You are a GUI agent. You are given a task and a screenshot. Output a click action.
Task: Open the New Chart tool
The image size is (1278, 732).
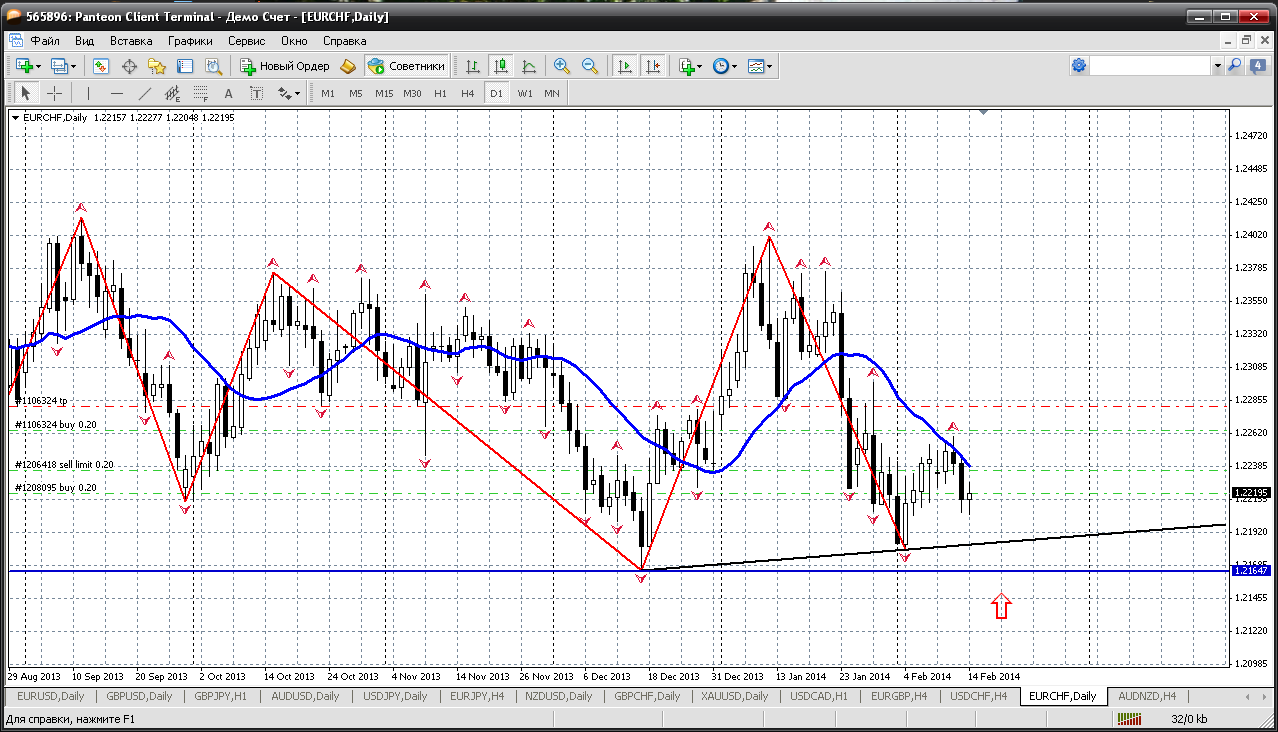point(24,66)
